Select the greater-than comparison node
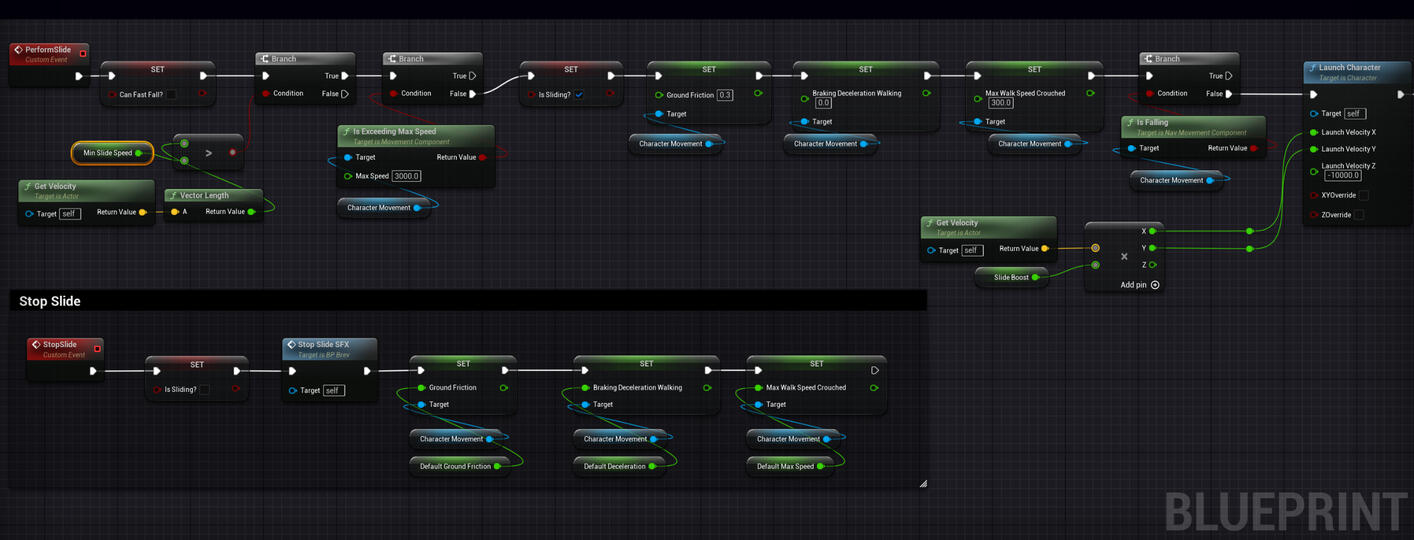The width and height of the screenshot is (1414, 540). tap(208, 153)
